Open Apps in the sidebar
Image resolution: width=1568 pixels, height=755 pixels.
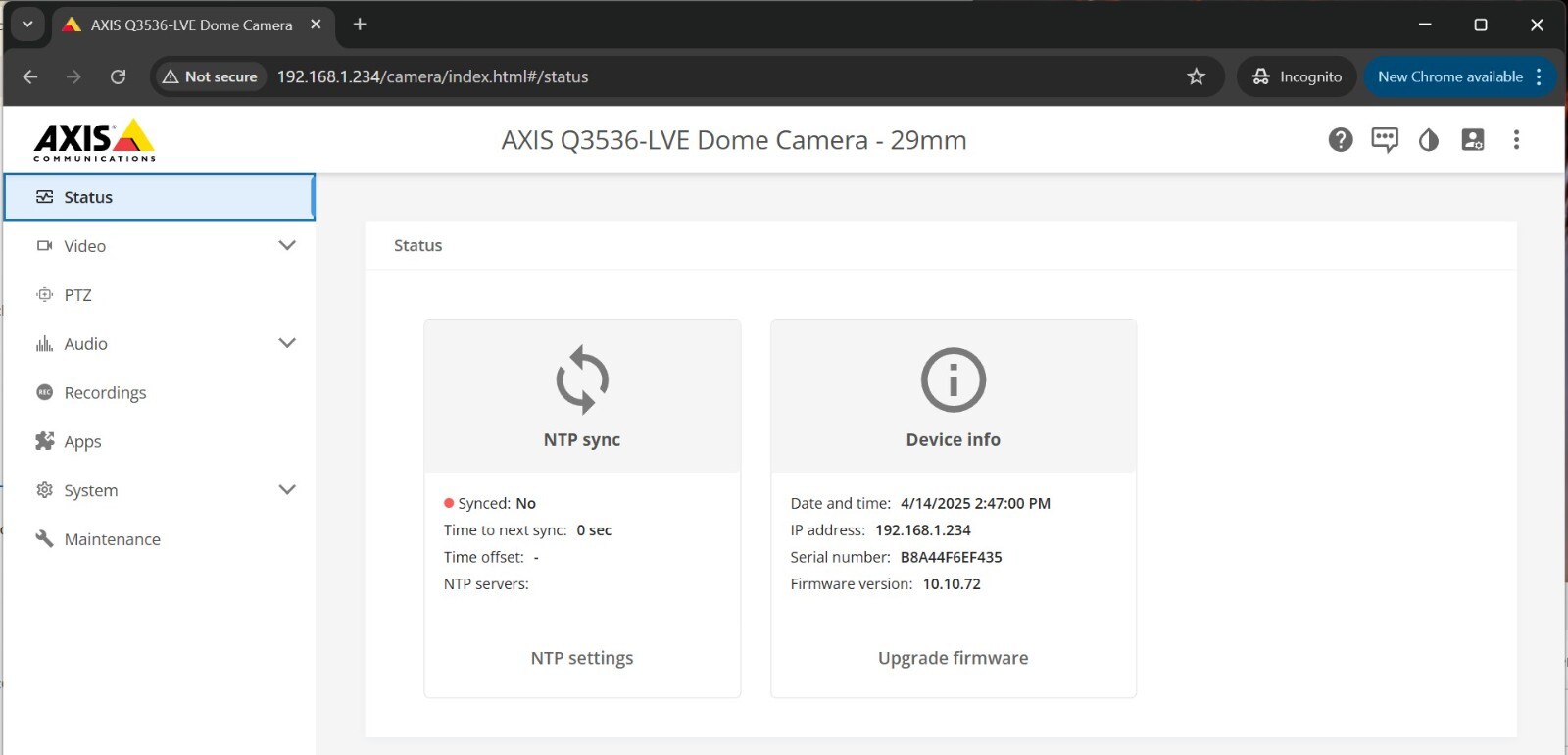coord(159,441)
